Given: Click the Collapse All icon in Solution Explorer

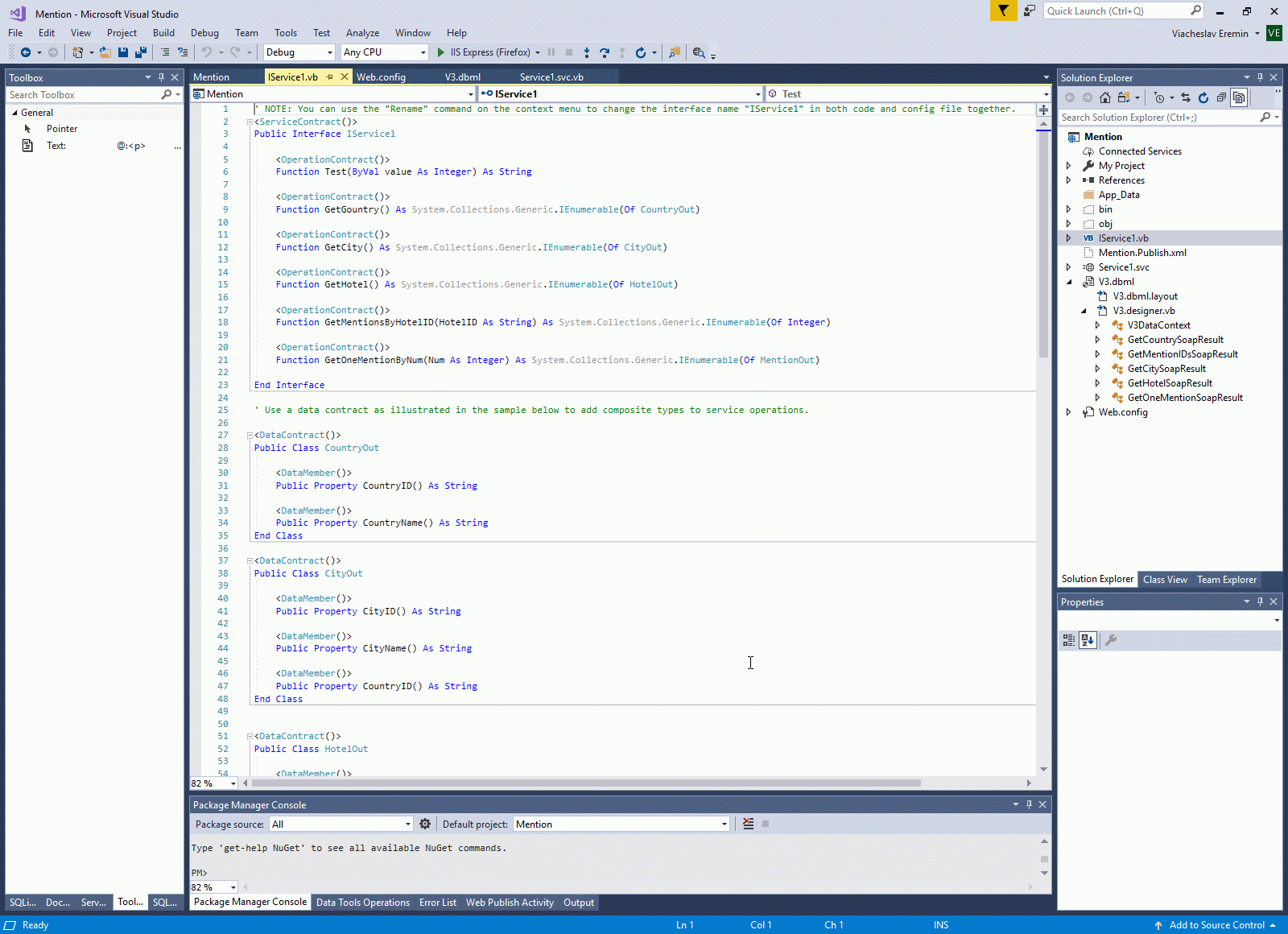Looking at the screenshot, I should pyautogui.click(x=1221, y=97).
